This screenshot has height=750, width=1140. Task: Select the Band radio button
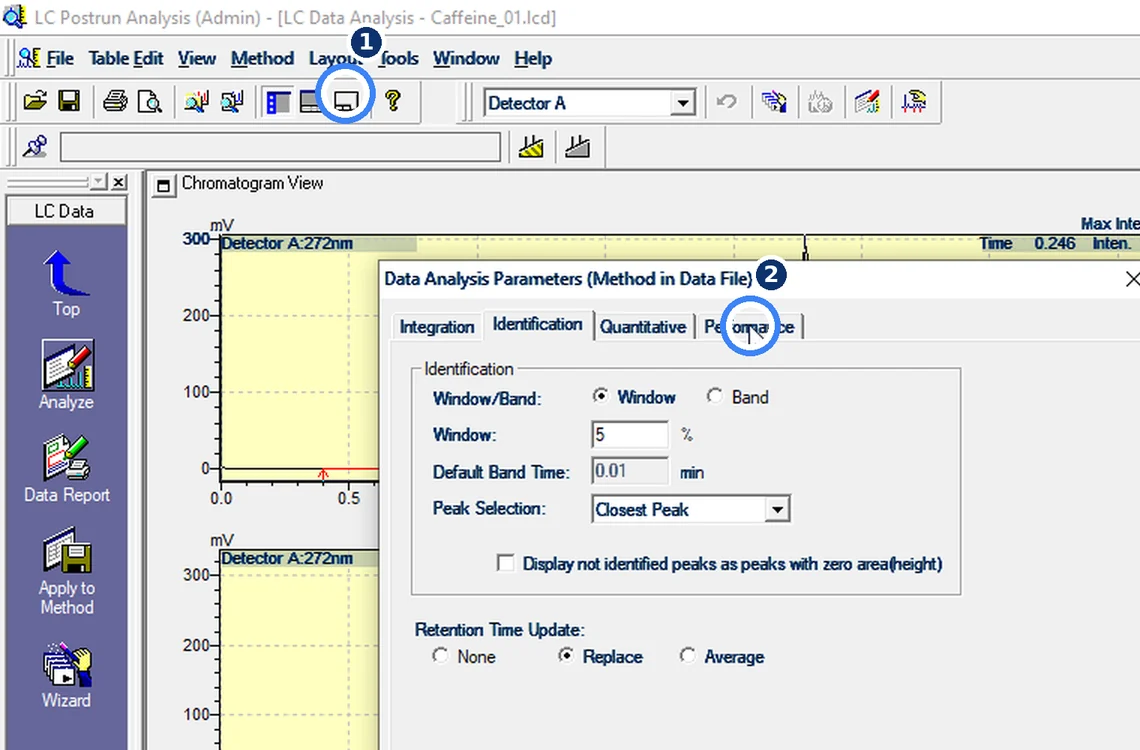715,396
